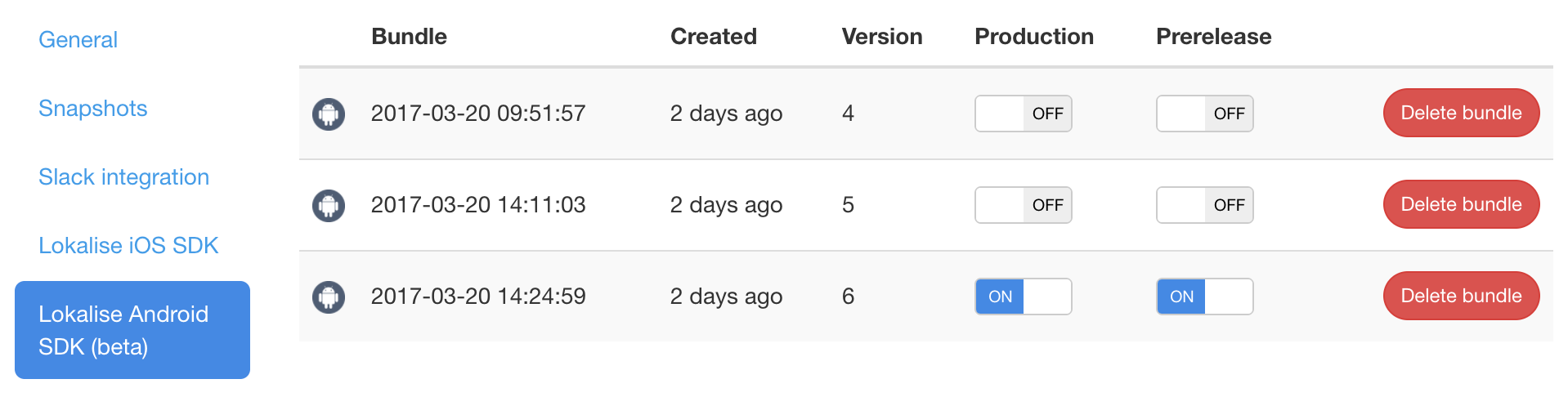The image size is (1568, 397).
Task: Click Android icon for bundle 2017-03-20 14:11:03
Action: point(329,205)
